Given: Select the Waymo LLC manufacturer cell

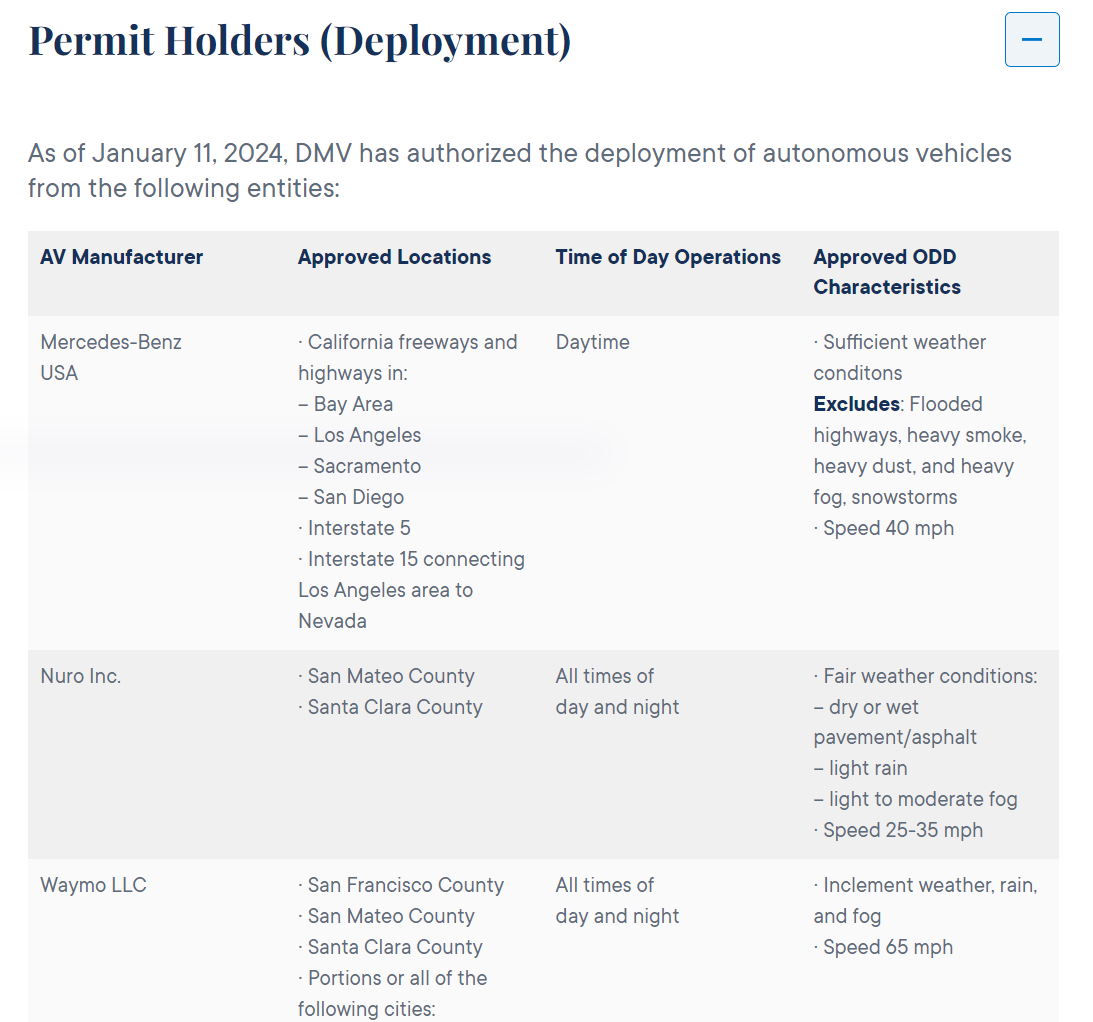Looking at the screenshot, I should pos(93,885).
